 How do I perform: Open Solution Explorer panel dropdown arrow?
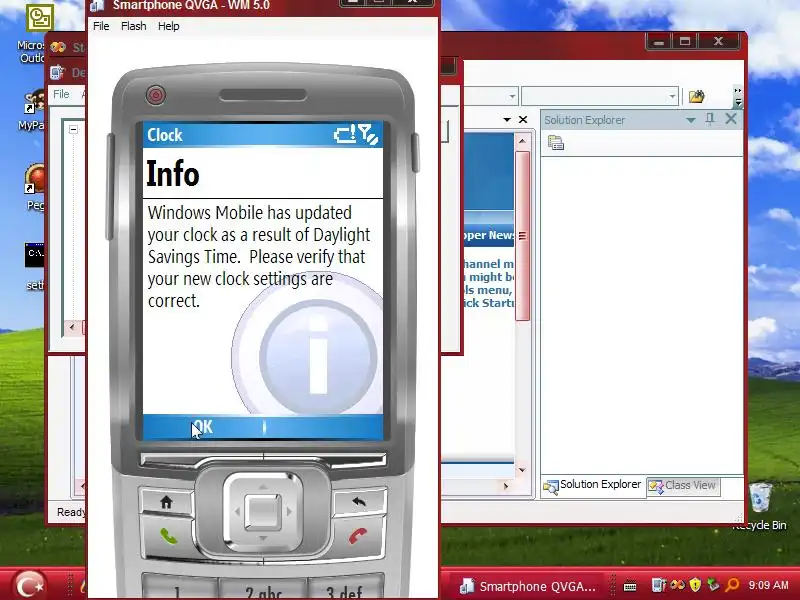690,120
